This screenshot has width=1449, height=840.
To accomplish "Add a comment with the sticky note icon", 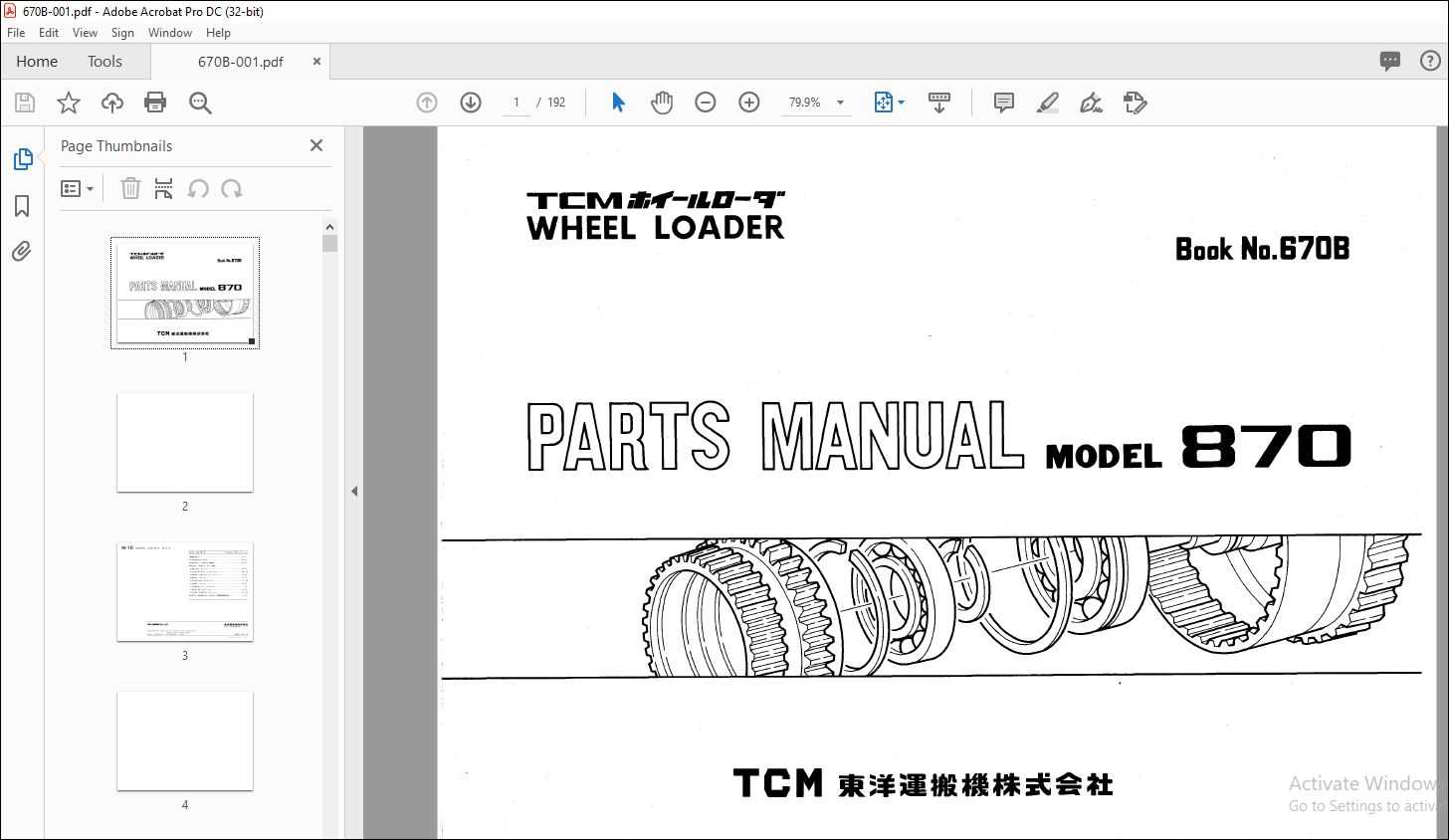I will click(x=1004, y=103).
